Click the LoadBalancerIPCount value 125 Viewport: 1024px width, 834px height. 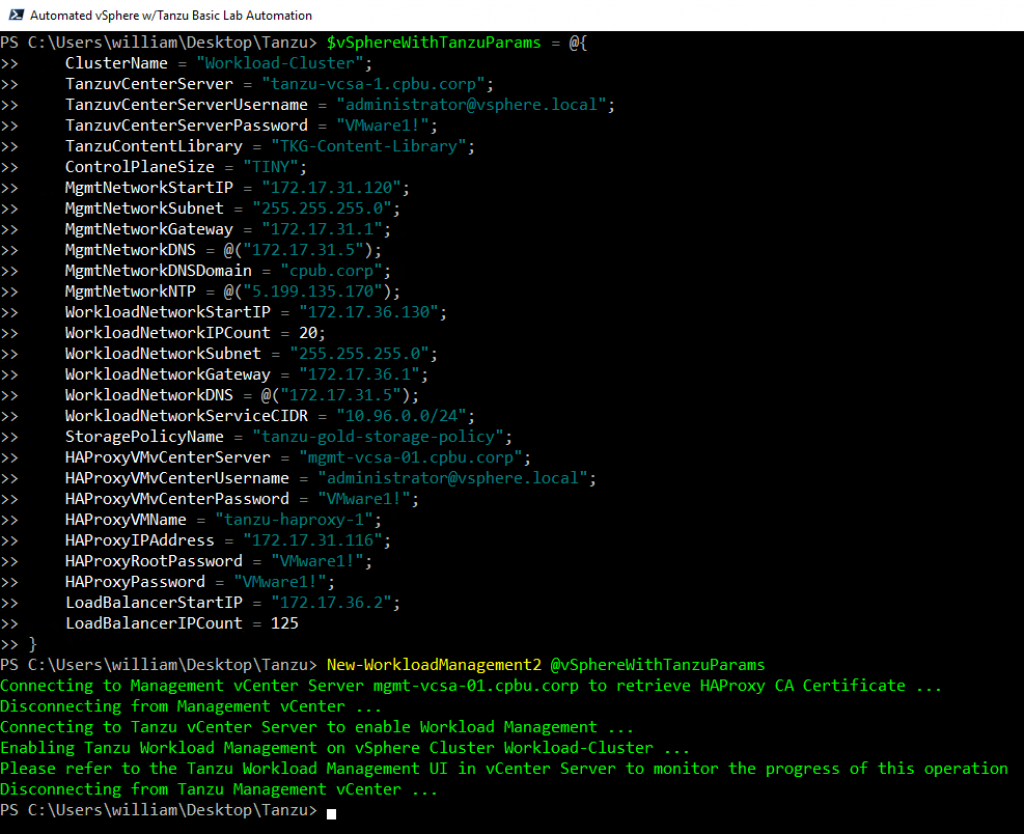[285, 624]
